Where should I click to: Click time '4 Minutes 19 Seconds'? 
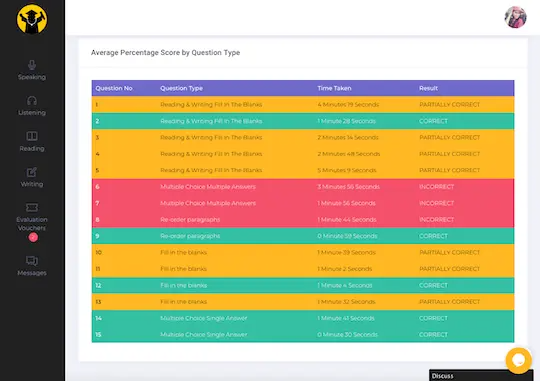[x=348, y=104]
